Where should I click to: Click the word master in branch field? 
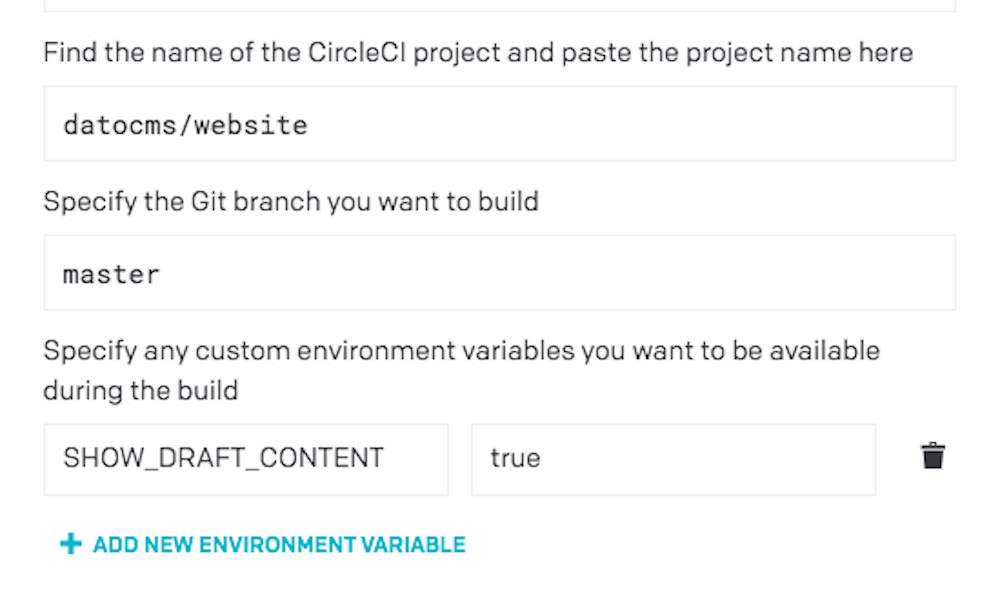click(x=111, y=275)
